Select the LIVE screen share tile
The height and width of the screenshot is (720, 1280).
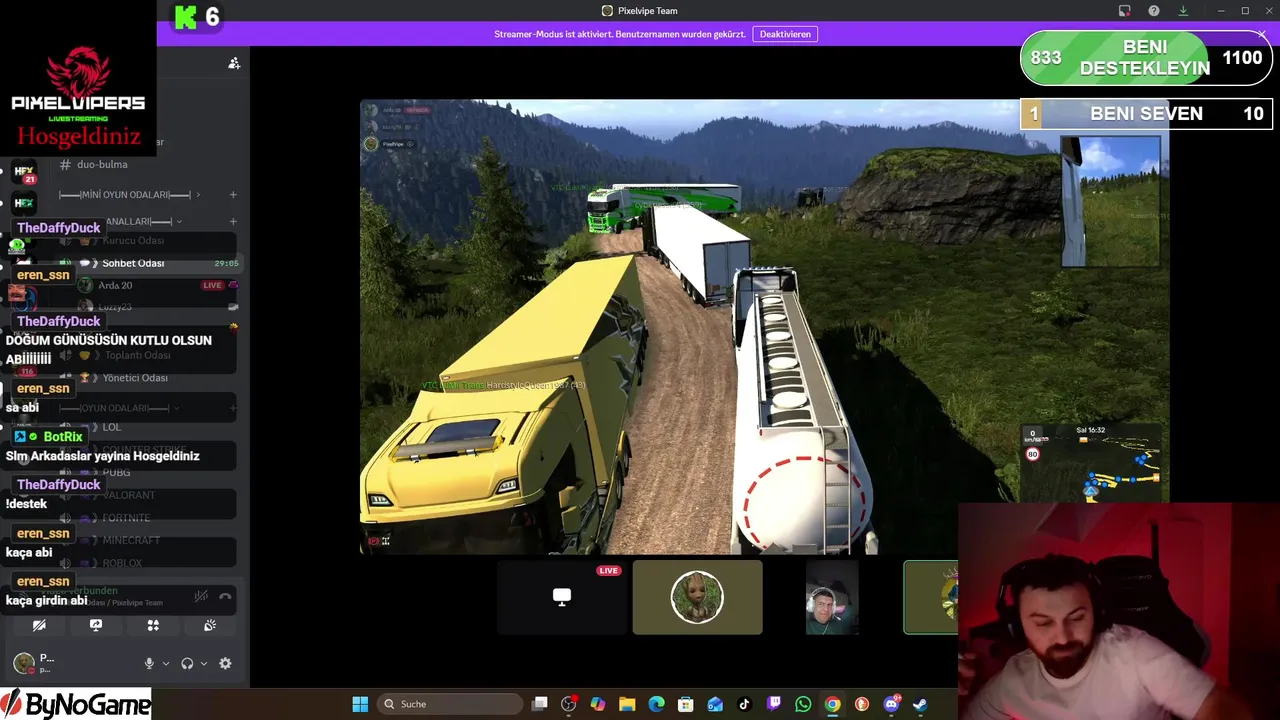[x=562, y=597]
